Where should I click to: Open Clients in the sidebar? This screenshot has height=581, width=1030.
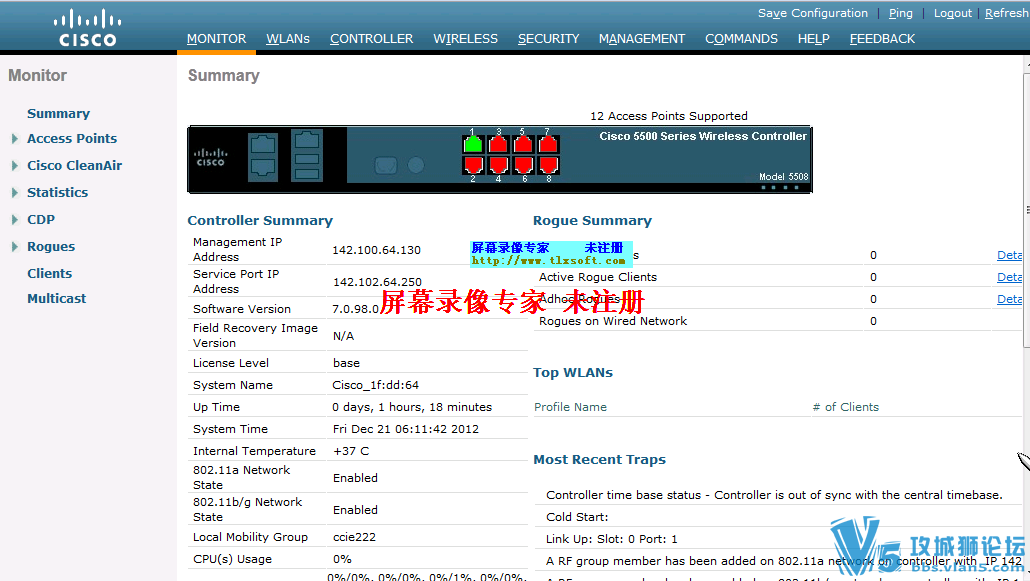point(49,273)
